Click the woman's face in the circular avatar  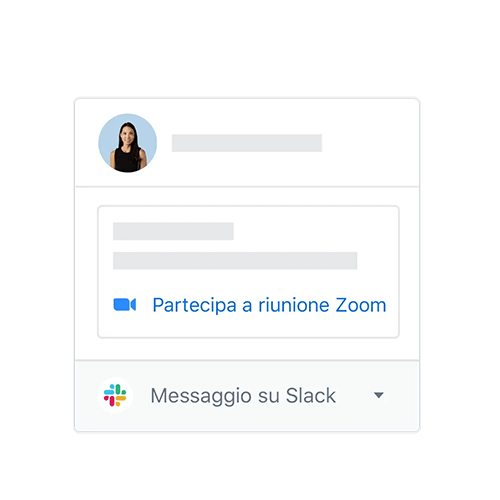(128, 135)
